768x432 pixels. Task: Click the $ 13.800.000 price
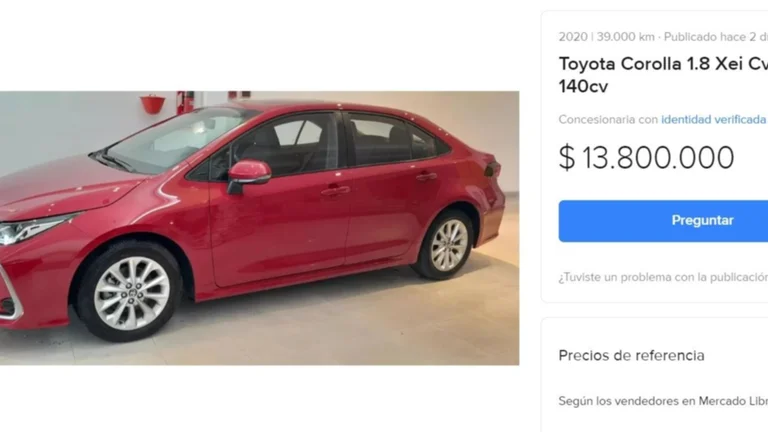[646, 158]
